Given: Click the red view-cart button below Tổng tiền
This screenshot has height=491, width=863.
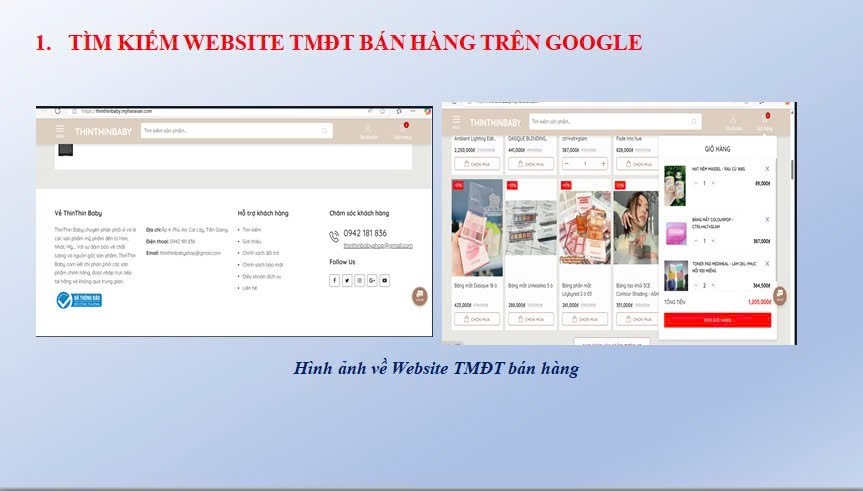Looking at the screenshot, I should 717,320.
